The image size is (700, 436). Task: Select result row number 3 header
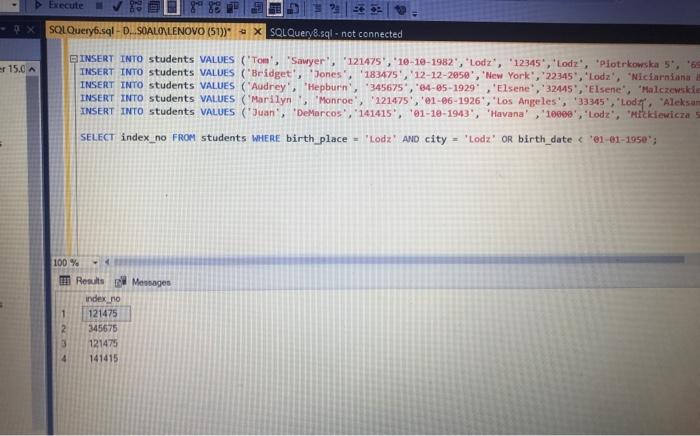coord(64,344)
